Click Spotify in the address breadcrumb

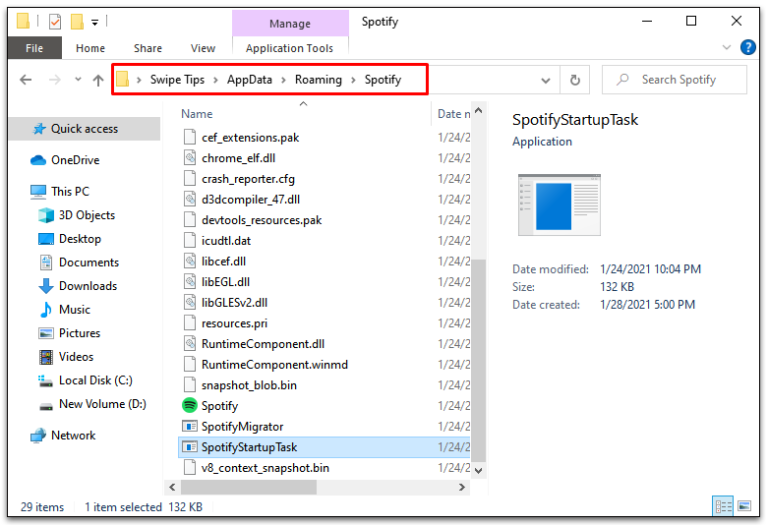coord(383,80)
